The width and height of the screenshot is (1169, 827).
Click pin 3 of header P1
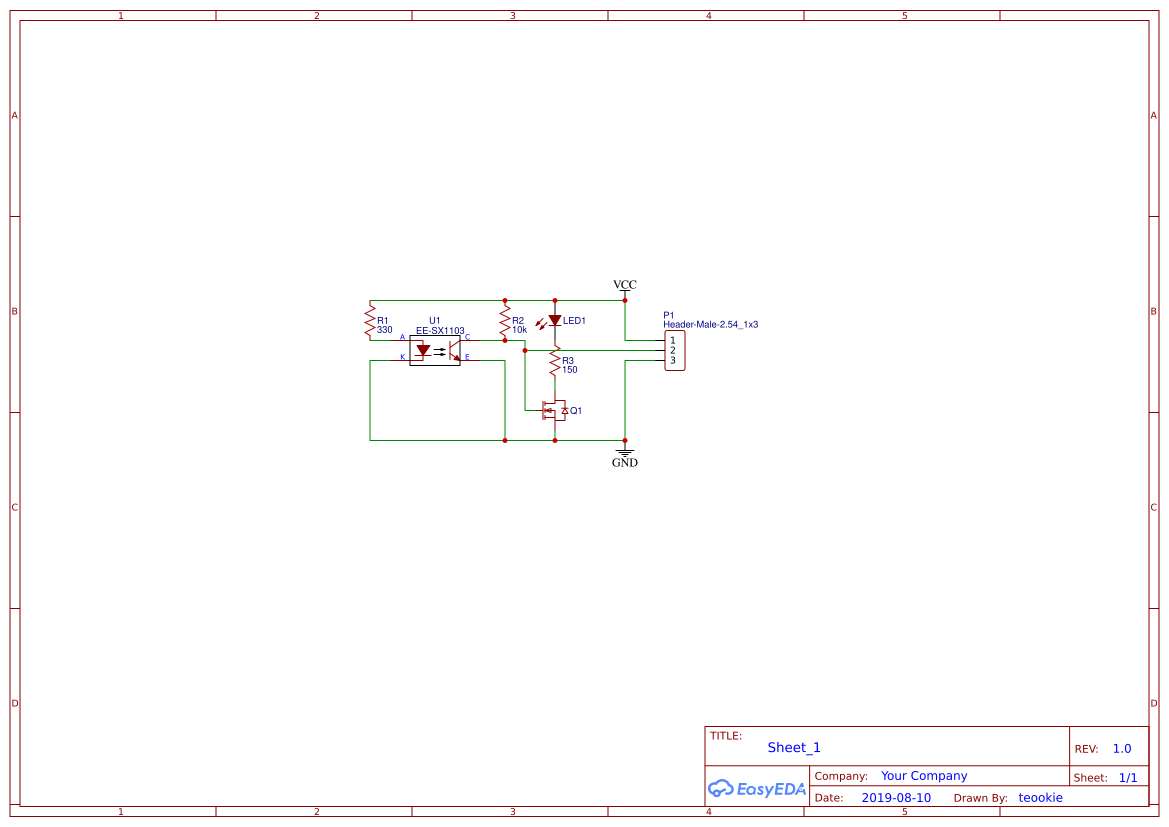pos(672,361)
